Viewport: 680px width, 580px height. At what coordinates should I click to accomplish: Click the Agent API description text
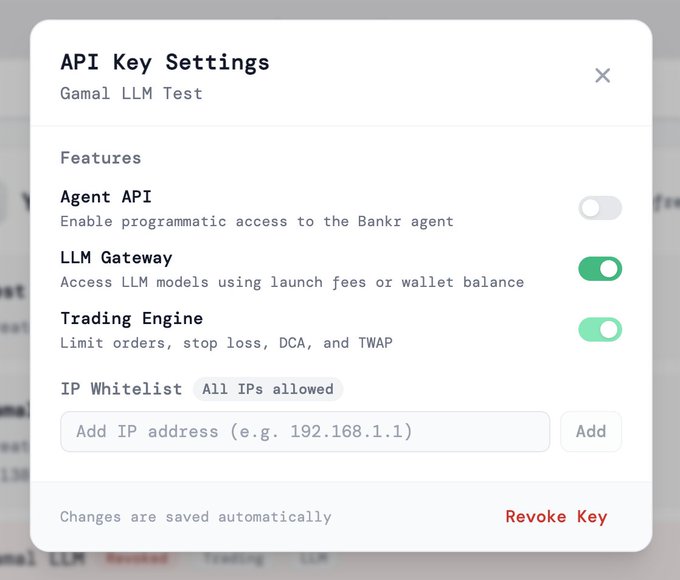click(257, 221)
